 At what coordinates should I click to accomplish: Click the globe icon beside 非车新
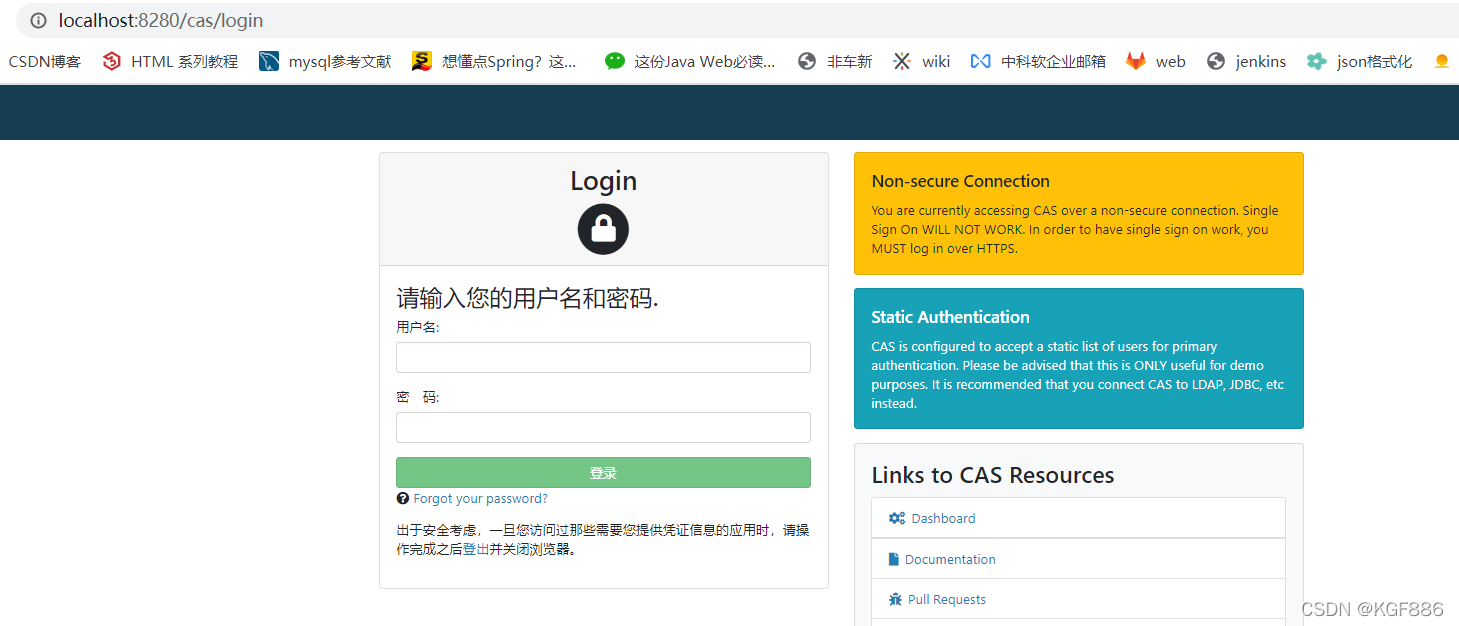[x=807, y=61]
